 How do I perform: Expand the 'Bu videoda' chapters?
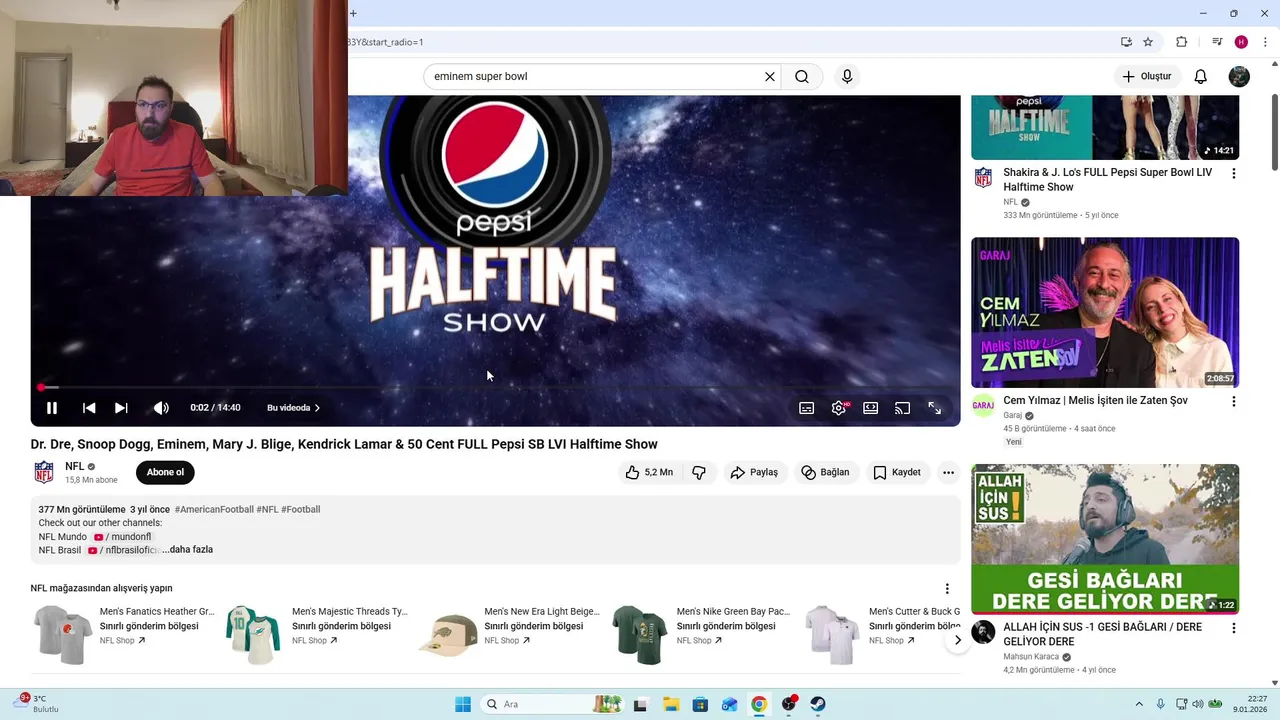click(x=293, y=408)
